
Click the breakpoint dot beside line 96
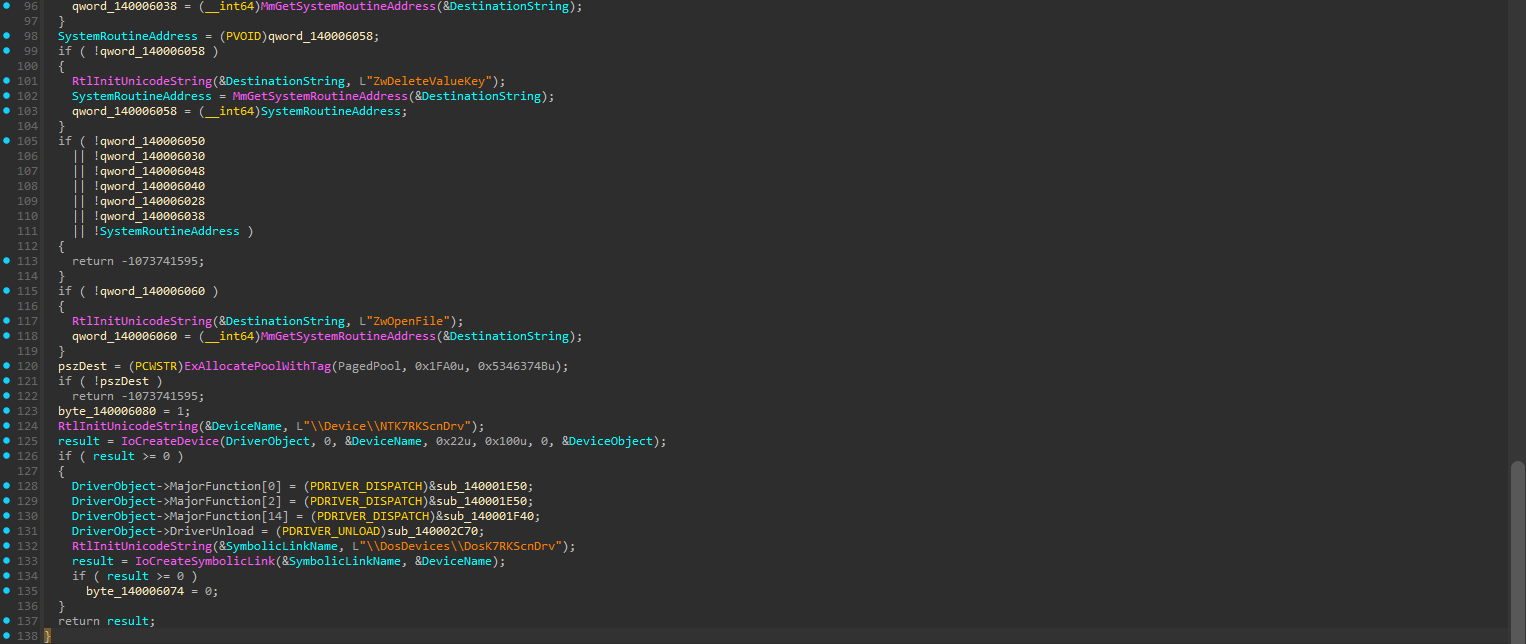(7, 6)
